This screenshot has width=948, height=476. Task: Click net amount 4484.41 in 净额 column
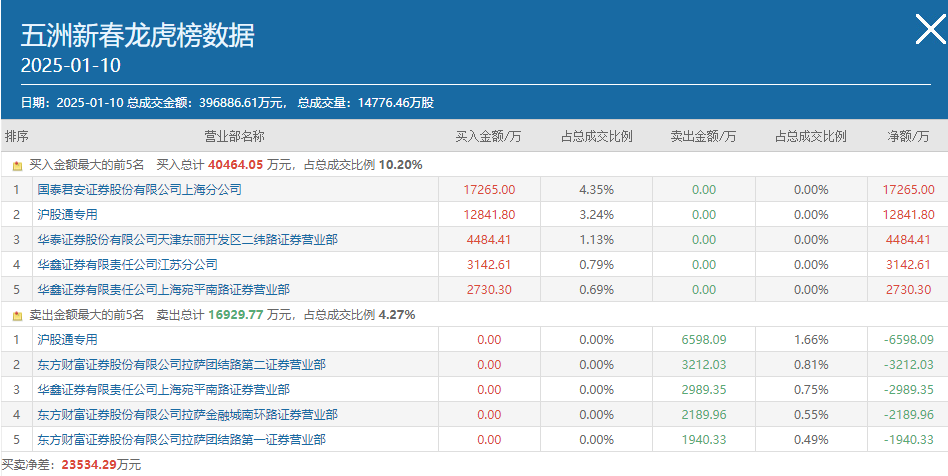[908, 240]
